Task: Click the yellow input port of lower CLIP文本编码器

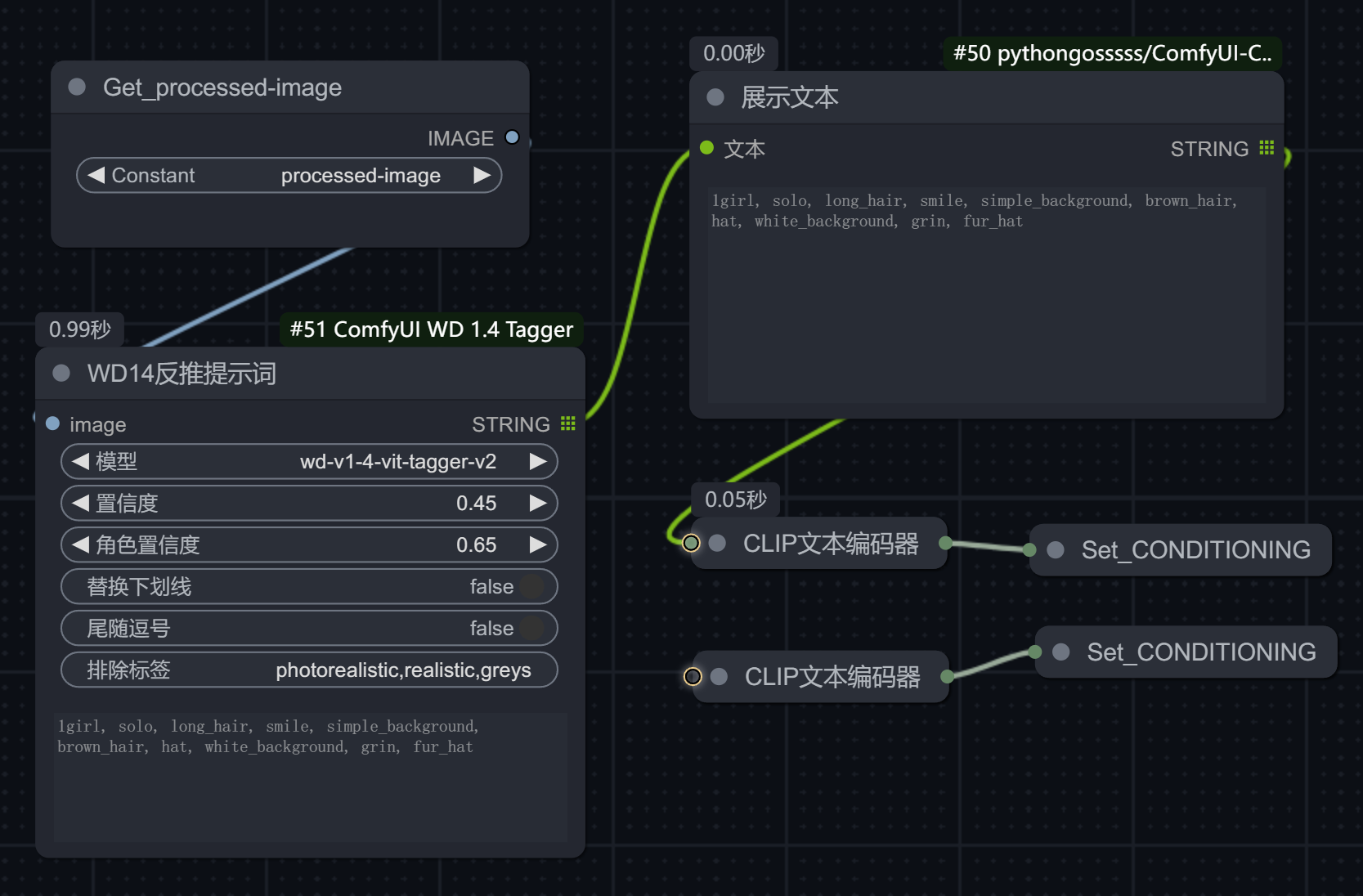Action: pos(693,676)
